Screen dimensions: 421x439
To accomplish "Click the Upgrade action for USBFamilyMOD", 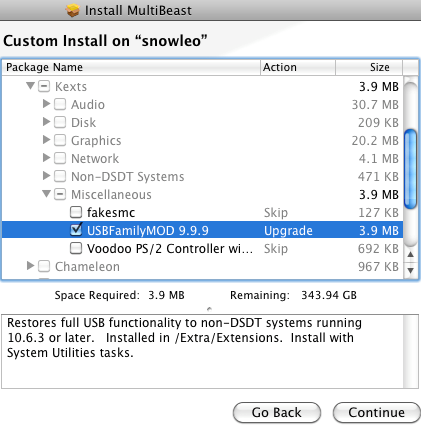I will pyautogui.click(x=288, y=230).
